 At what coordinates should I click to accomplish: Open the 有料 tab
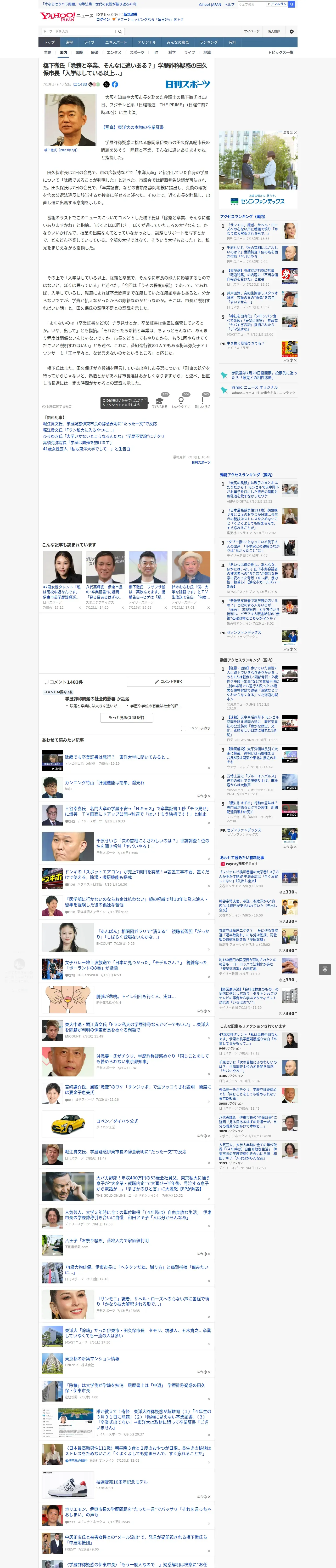[x=232, y=42]
